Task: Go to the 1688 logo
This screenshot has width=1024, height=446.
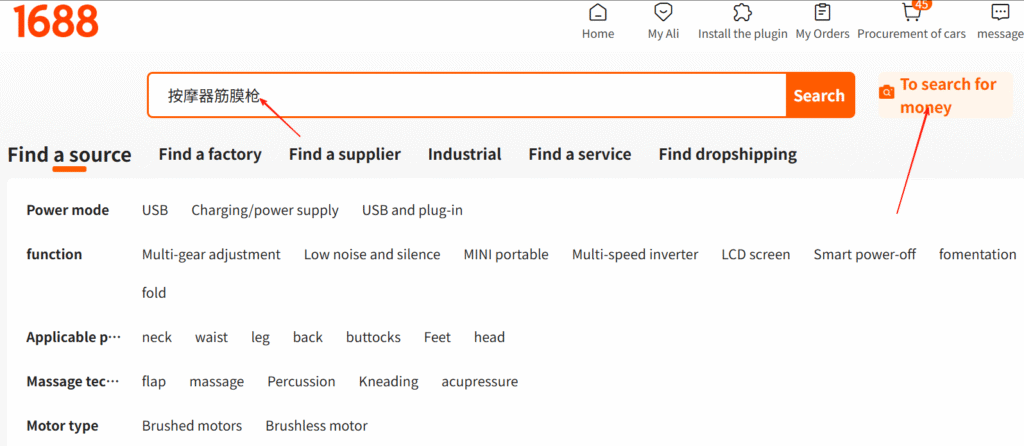Action: coord(56,21)
